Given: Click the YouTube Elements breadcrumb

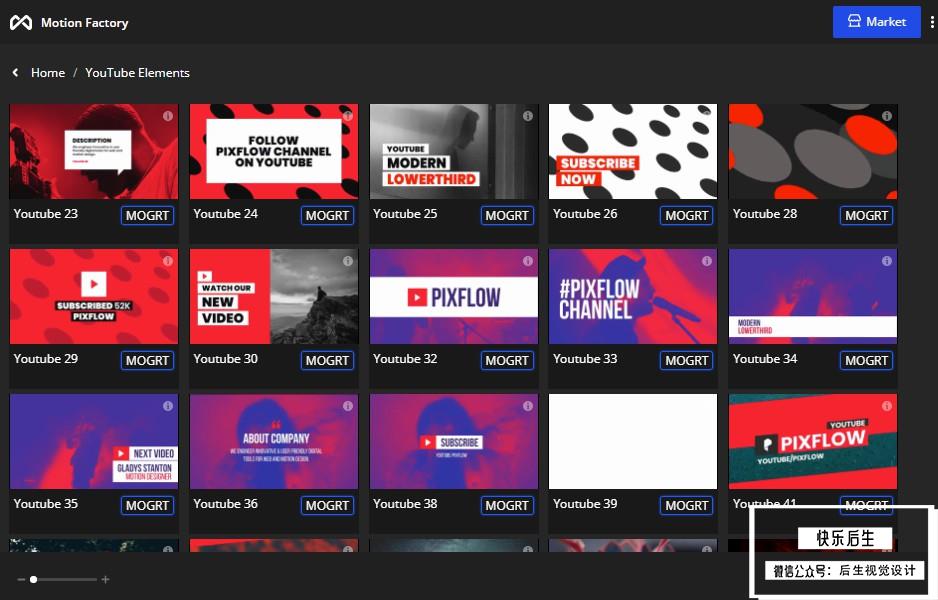Looking at the screenshot, I should pos(137,72).
